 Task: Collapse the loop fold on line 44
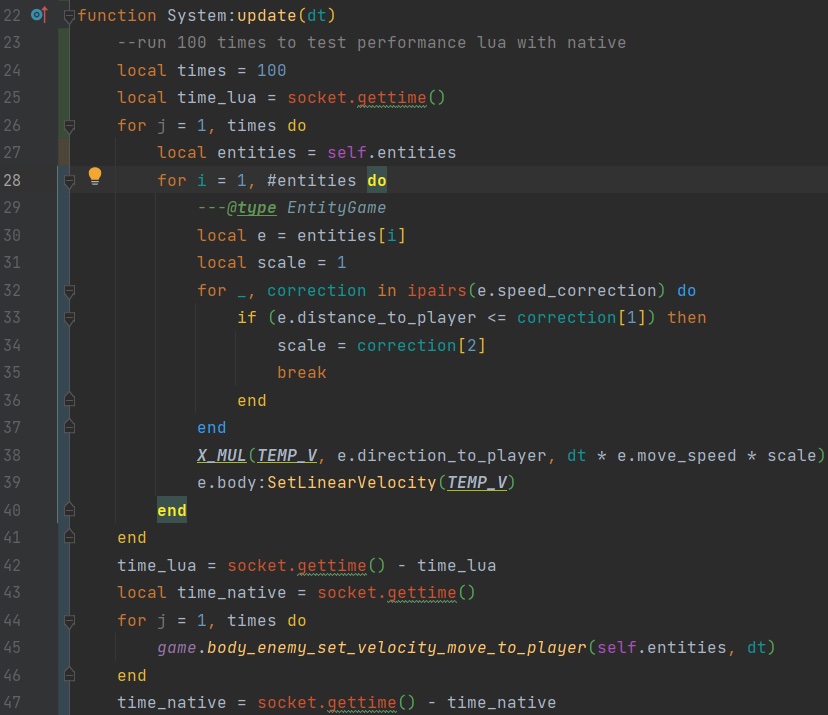[x=69, y=620]
